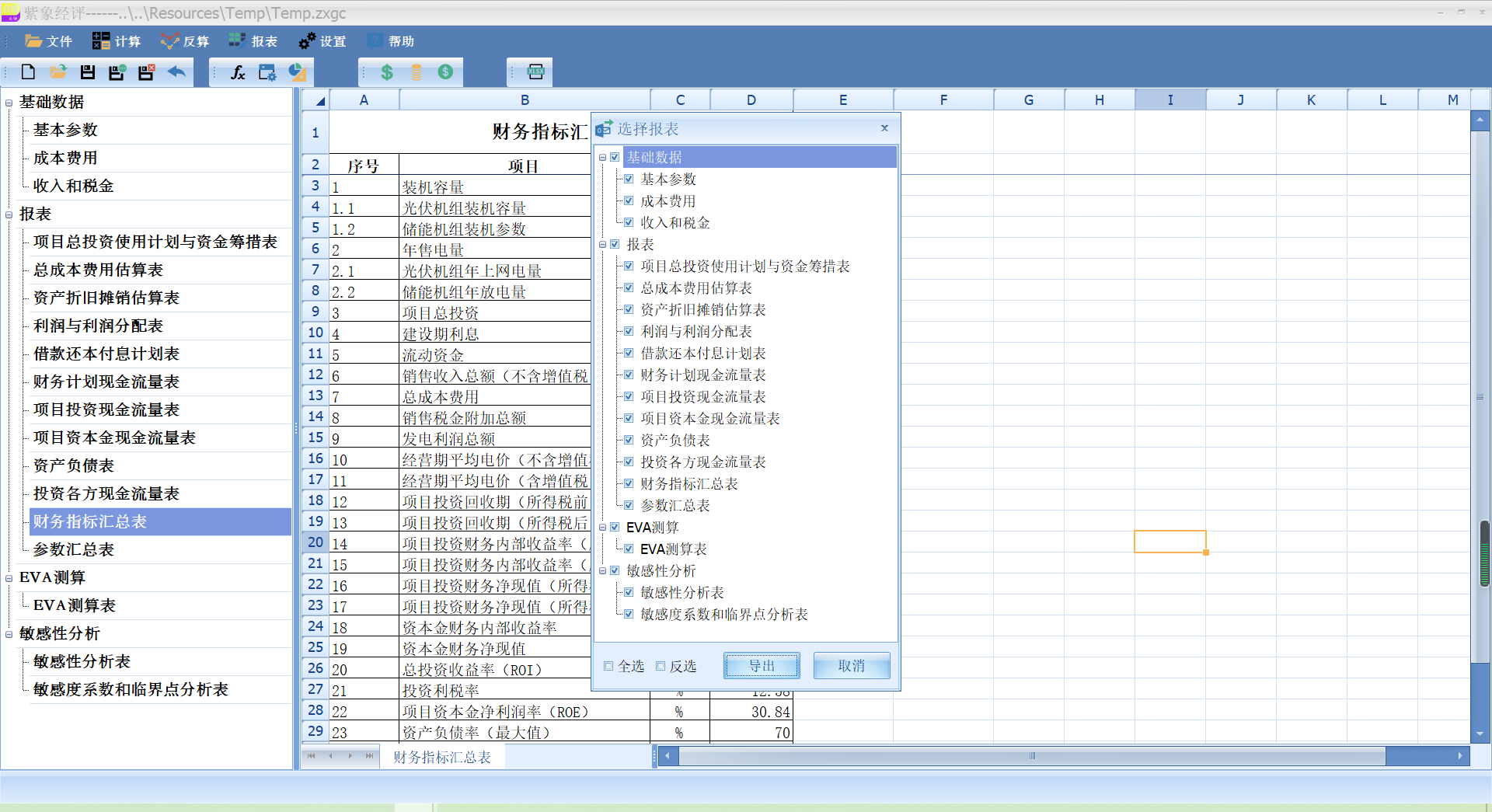The width and height of the screenshot is (1492, 812).
Task: Click the green dollar sign icon
Action: tap(386, 72)
